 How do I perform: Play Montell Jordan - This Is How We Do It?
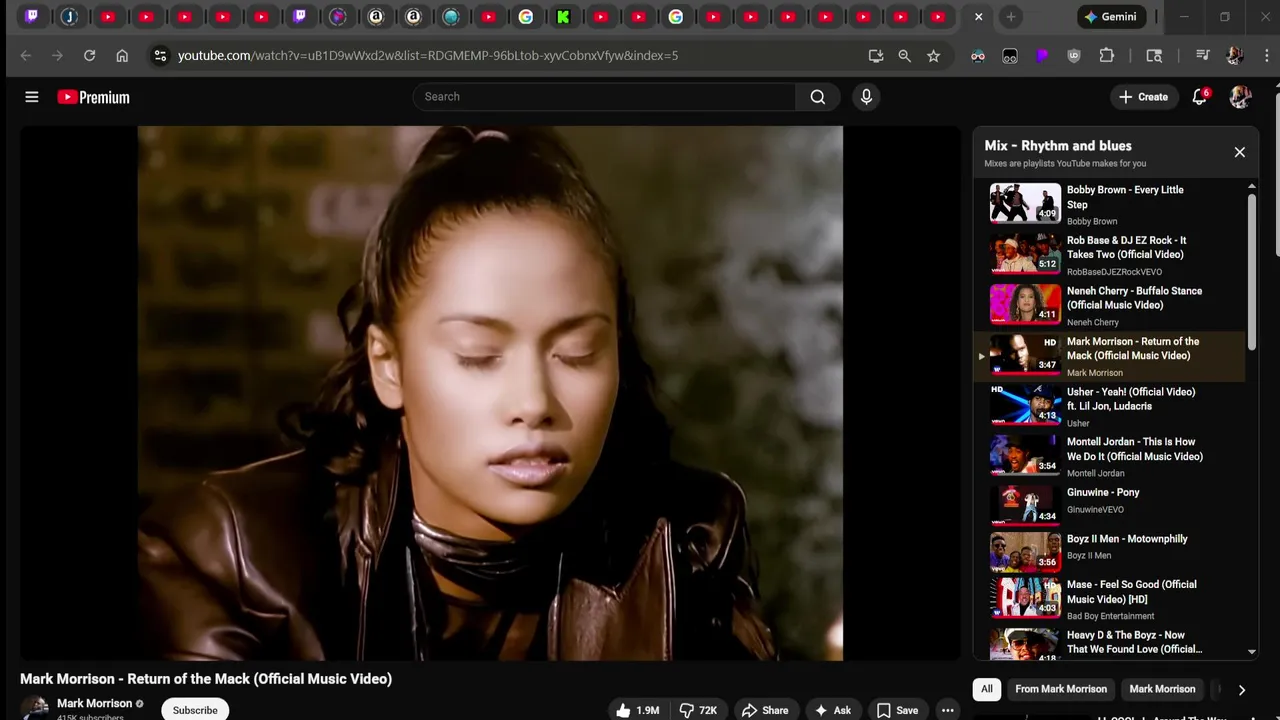point(1110,457)
